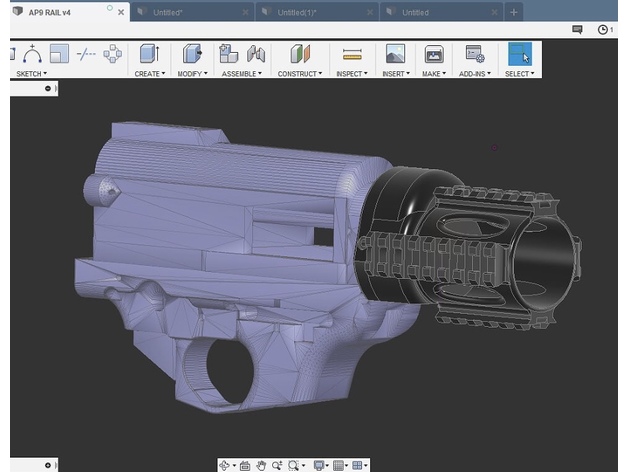Click the Add-Ins scripts icon
This screenshot has height=472, width=628.
click(x=475, y=54)
